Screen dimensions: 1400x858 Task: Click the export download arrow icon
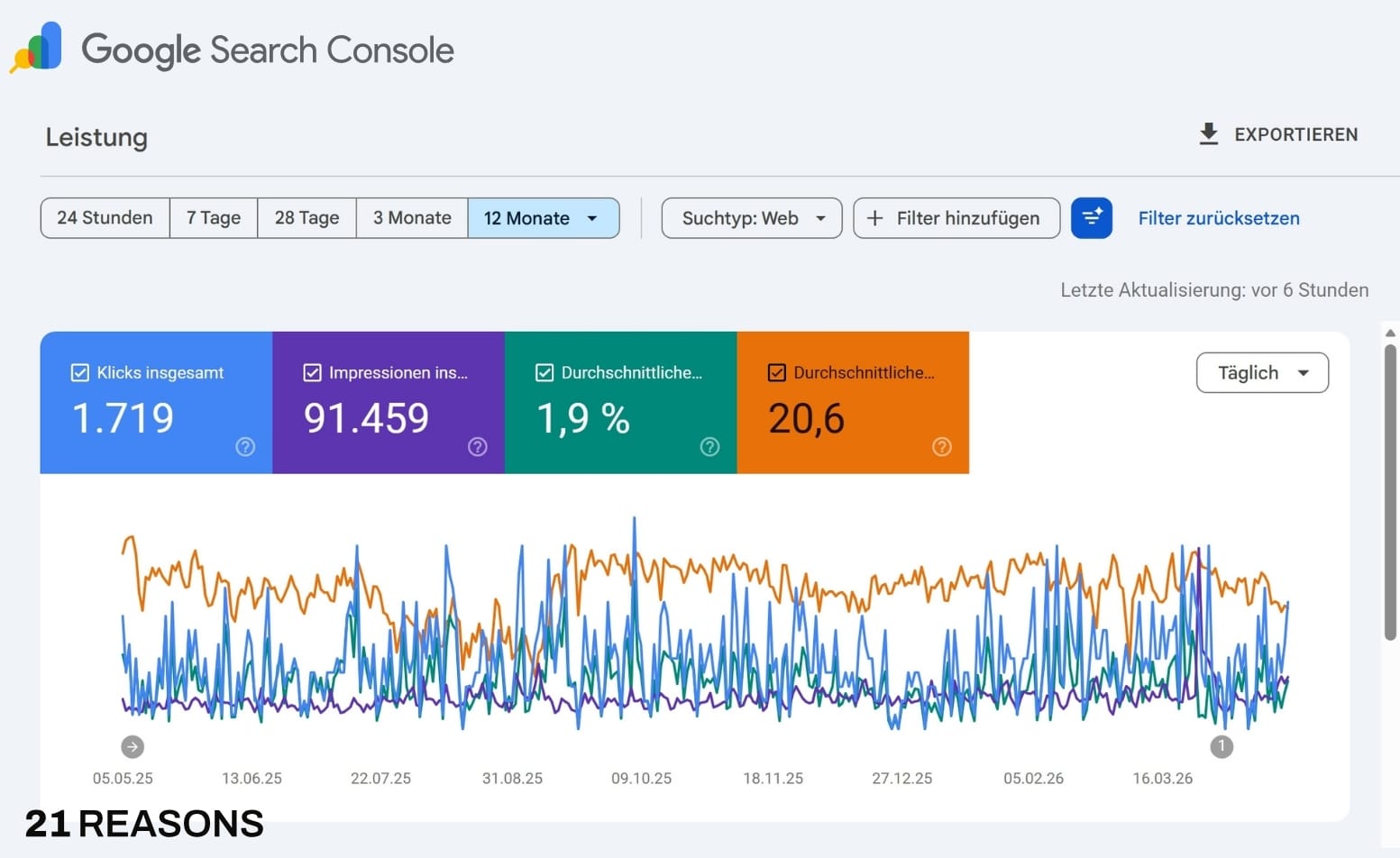click(x=1209, y=134)
